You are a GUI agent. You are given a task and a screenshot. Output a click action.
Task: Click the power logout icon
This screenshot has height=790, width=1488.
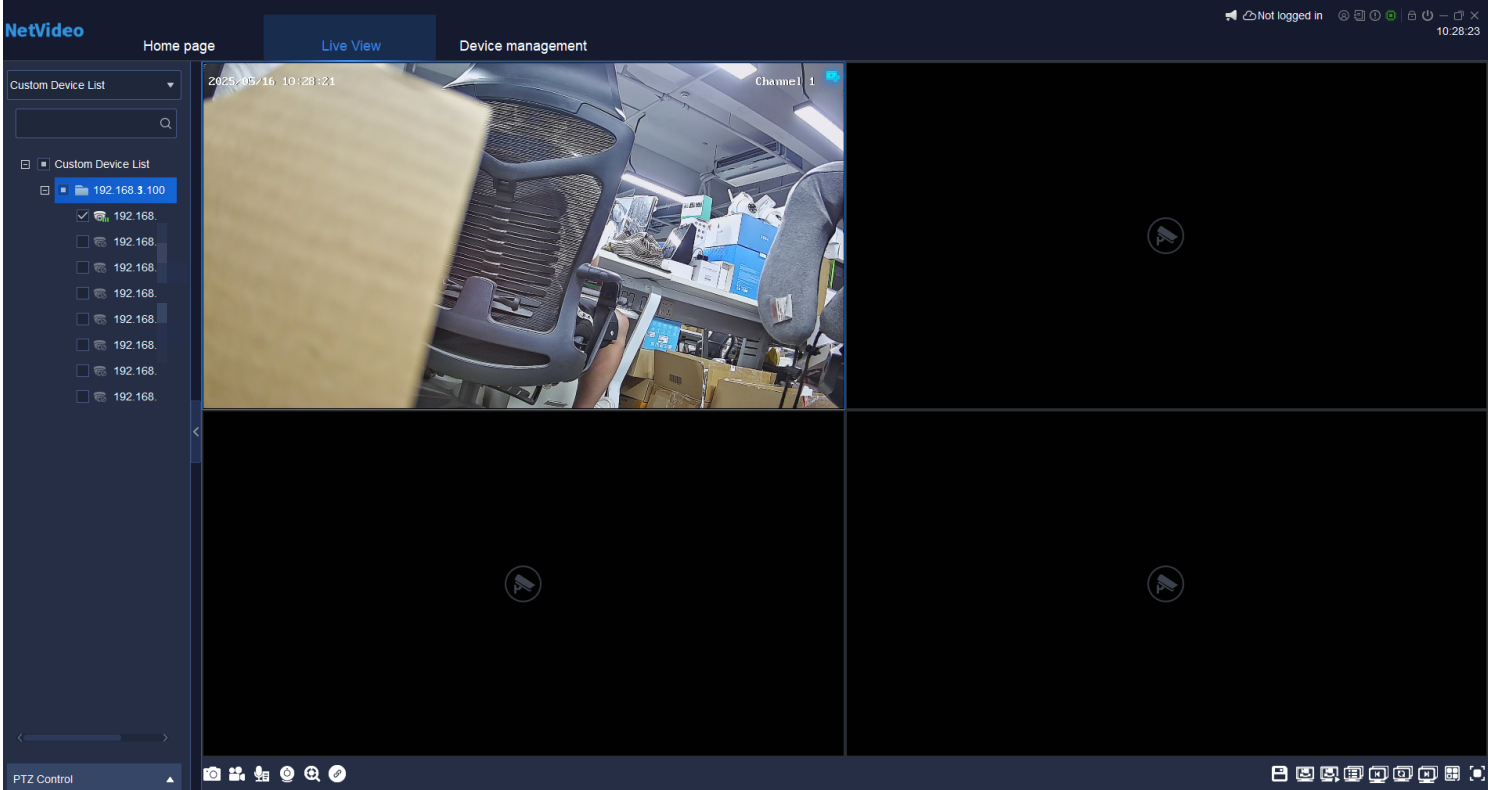click(x=1428, y=16)
